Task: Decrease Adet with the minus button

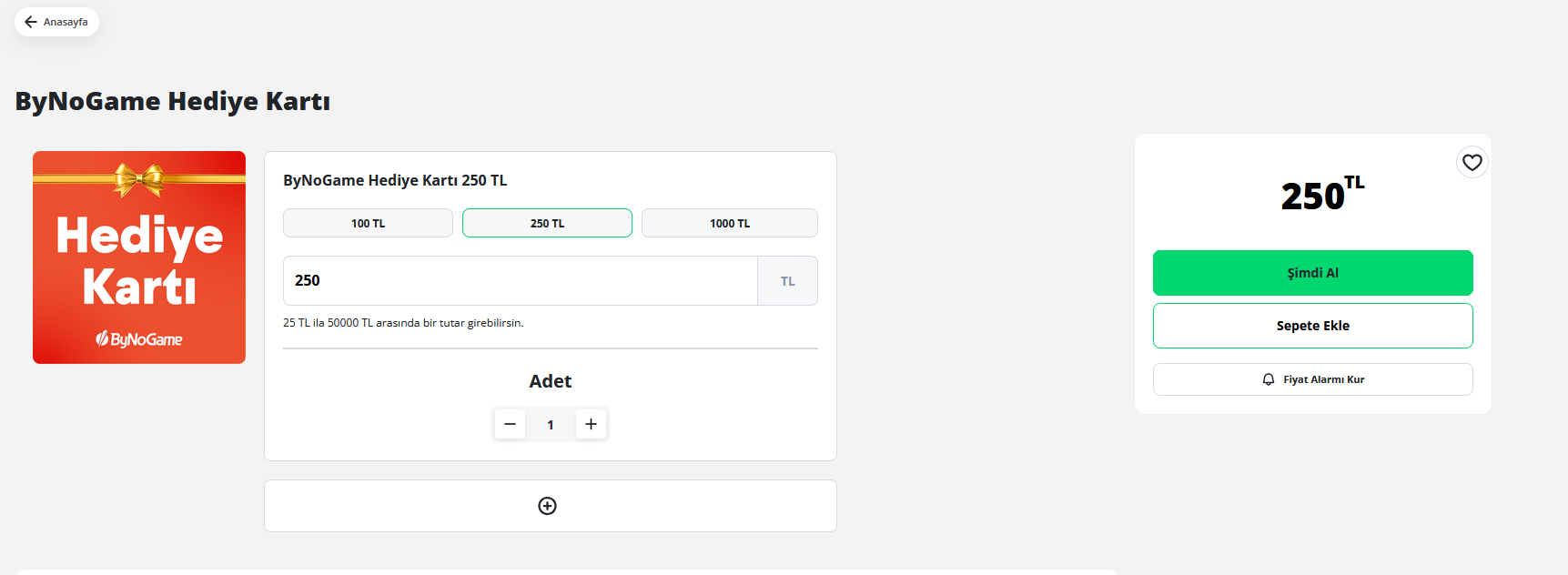Action: point(510,424)
